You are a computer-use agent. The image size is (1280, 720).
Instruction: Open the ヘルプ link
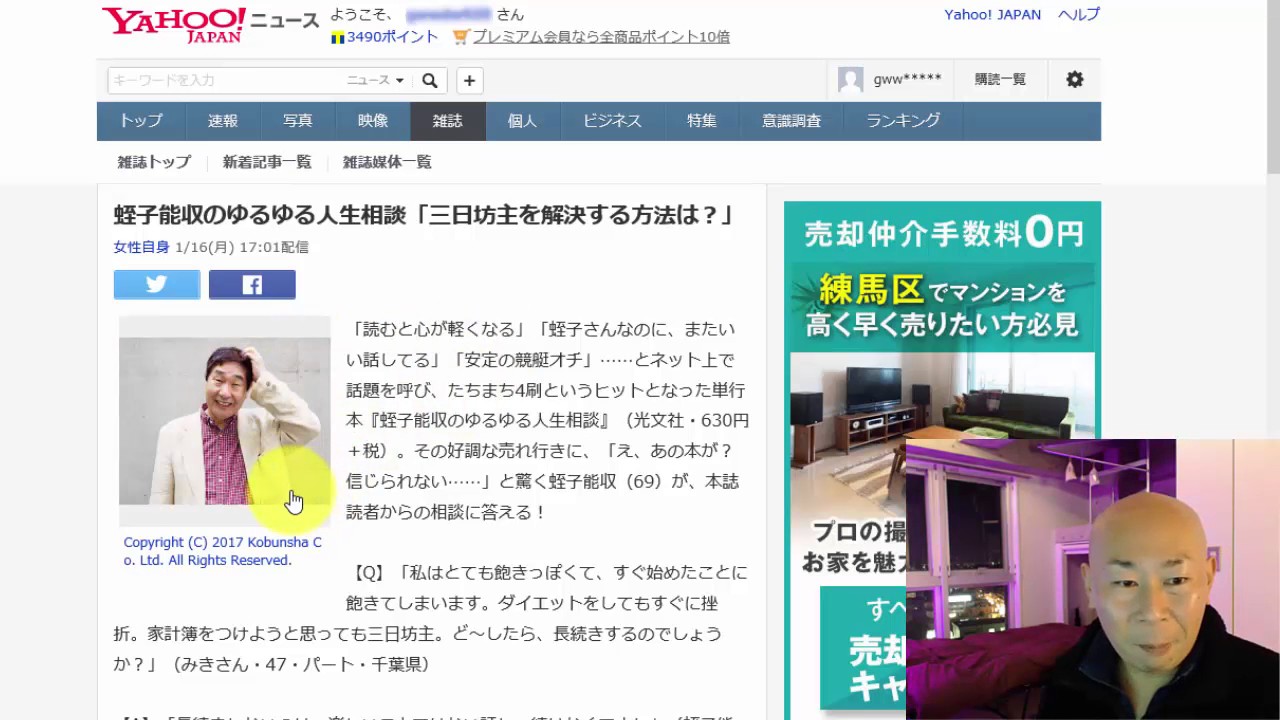(x=1079, y=15)
